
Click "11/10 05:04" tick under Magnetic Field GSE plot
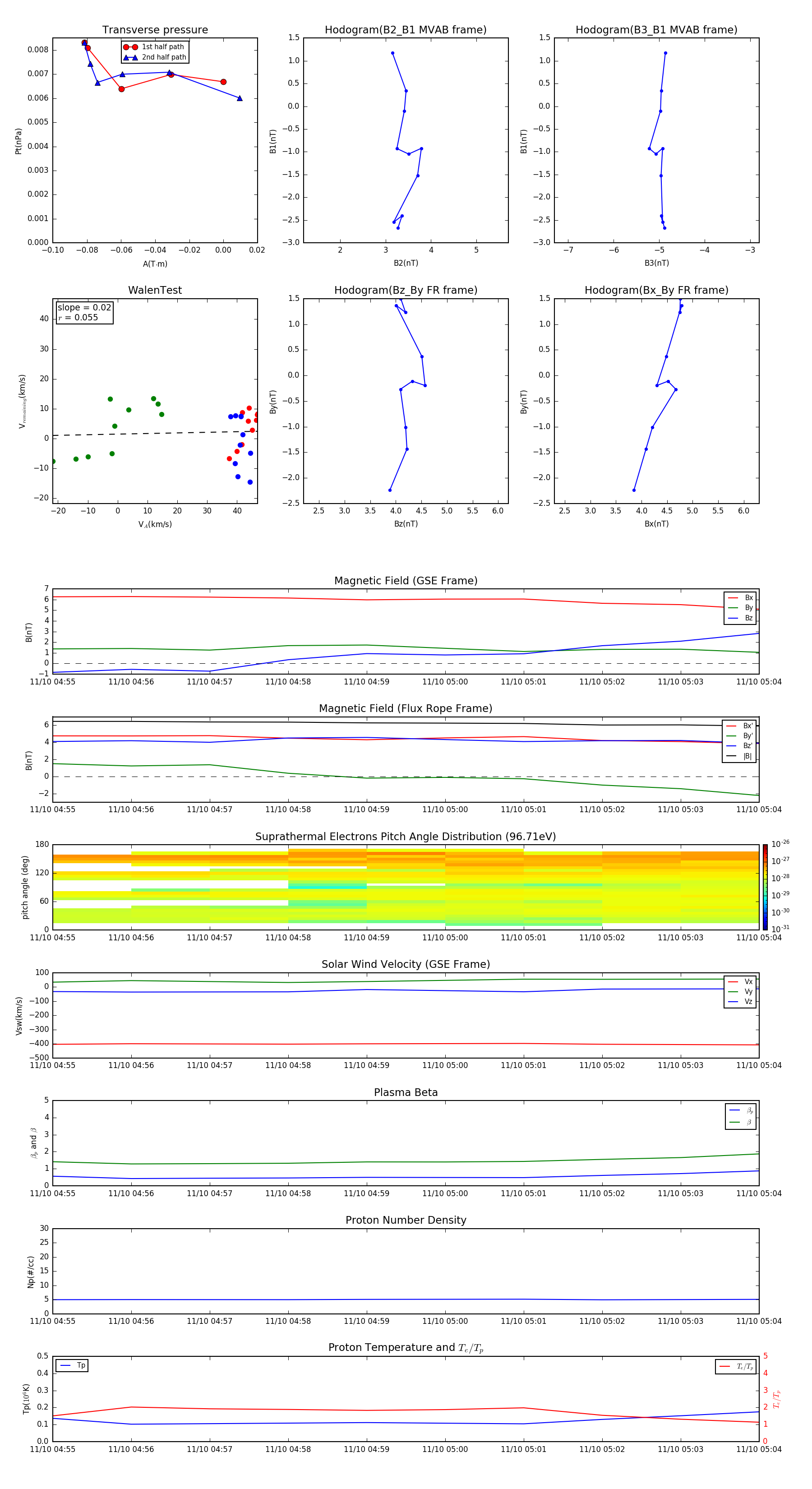[x=759, y=682]
